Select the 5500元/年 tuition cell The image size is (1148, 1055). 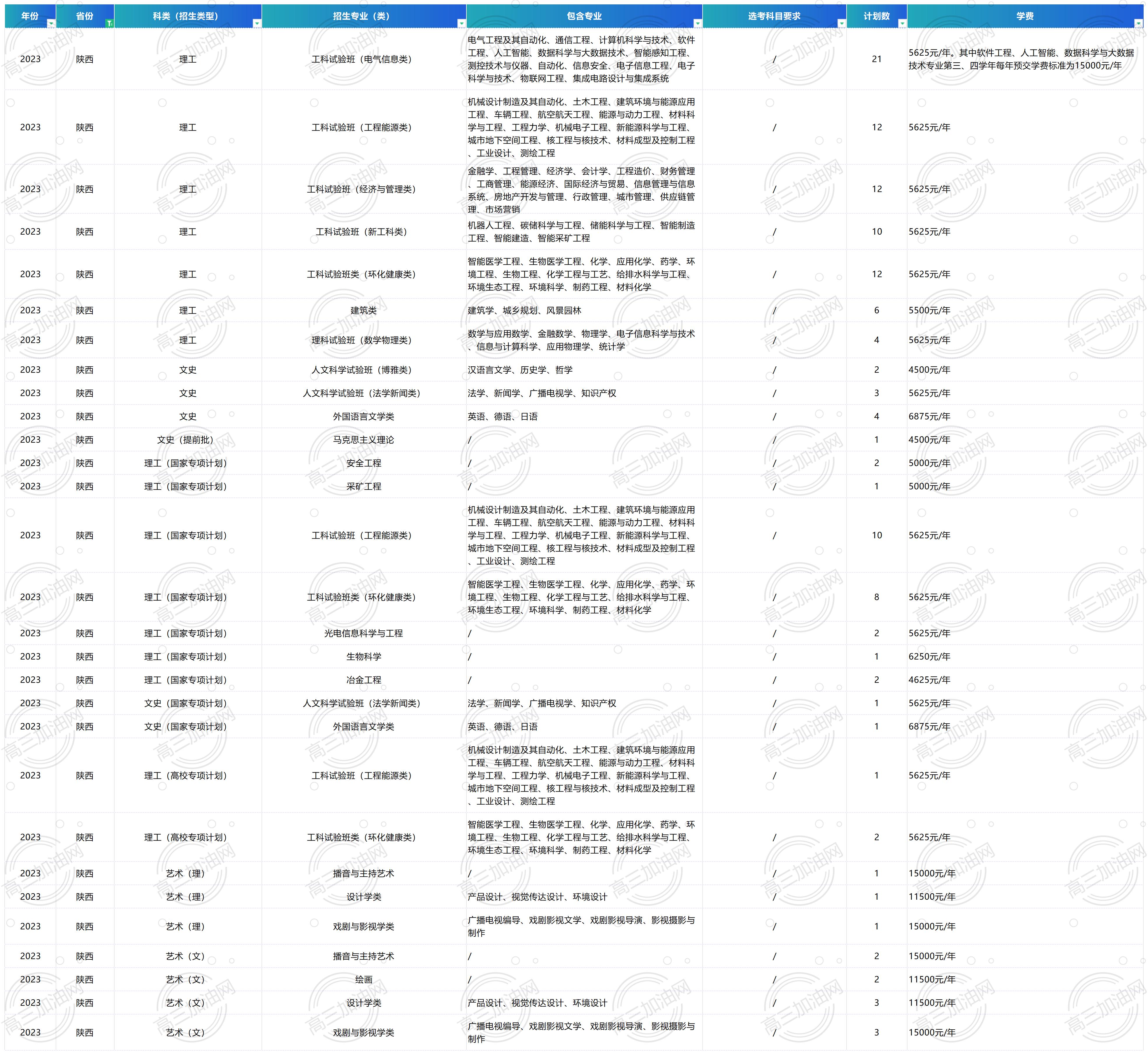1025,311
